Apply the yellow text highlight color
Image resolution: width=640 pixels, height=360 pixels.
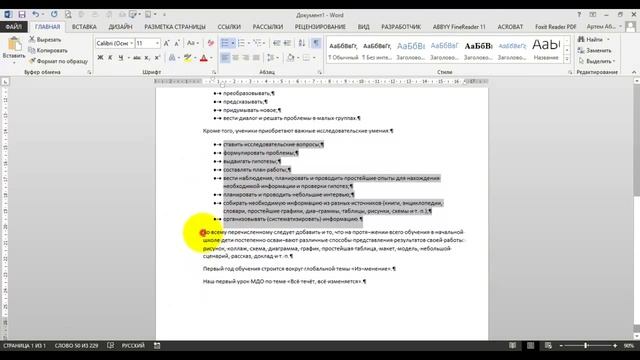pos(187,58)
